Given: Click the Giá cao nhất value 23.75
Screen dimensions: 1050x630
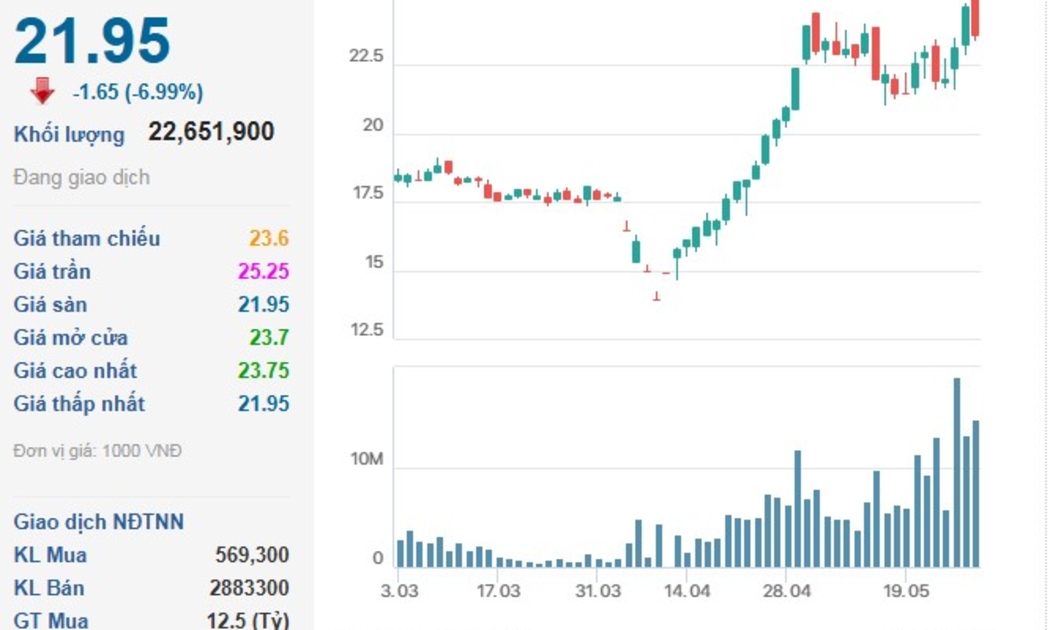Looking at the screenshot, I should [263, 370].
